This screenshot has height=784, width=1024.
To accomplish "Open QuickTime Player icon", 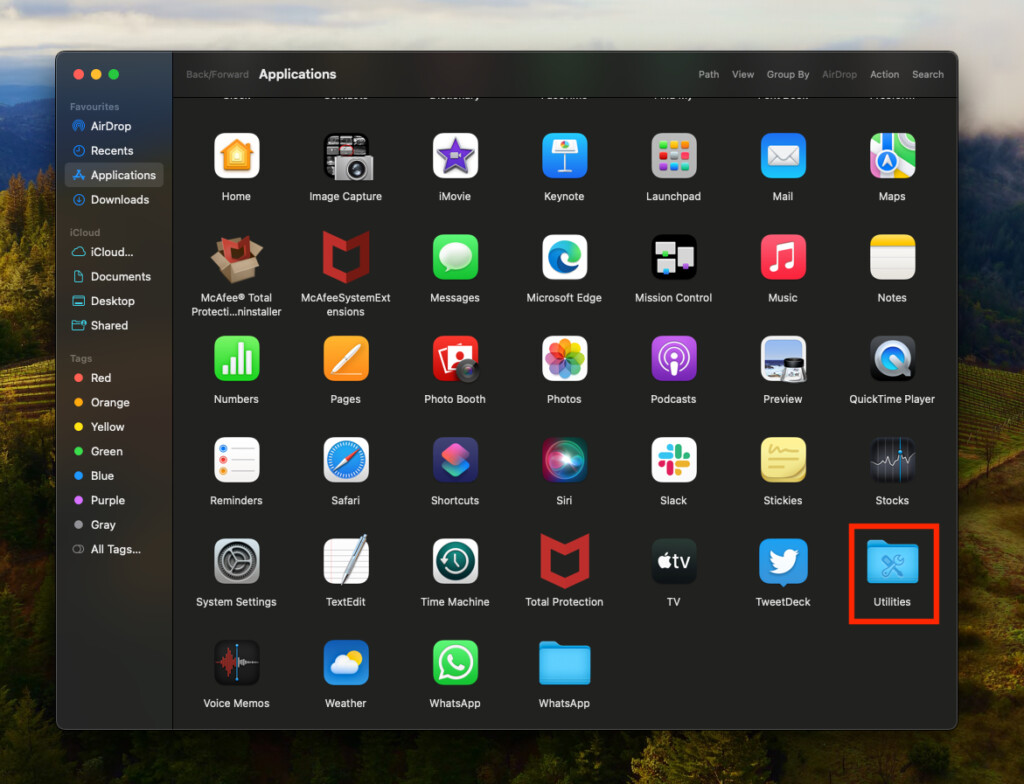I will click(892, 359).
